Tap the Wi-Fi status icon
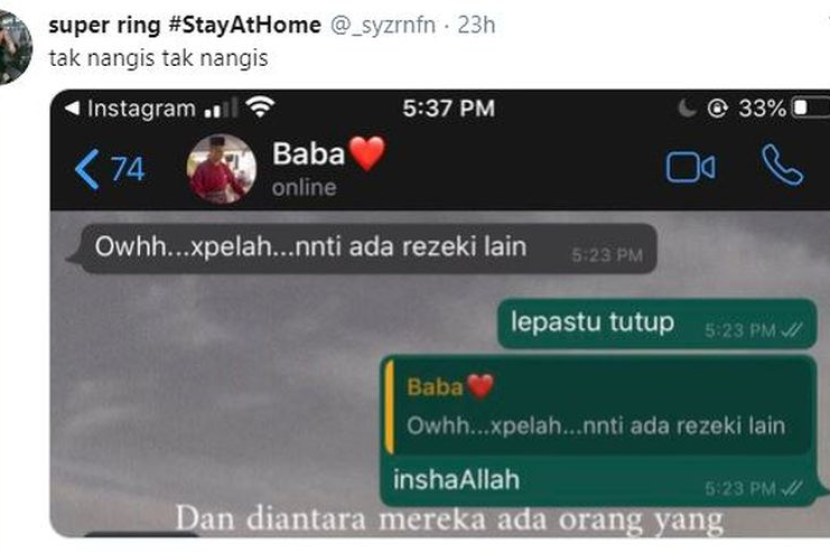 click(260, 107)
